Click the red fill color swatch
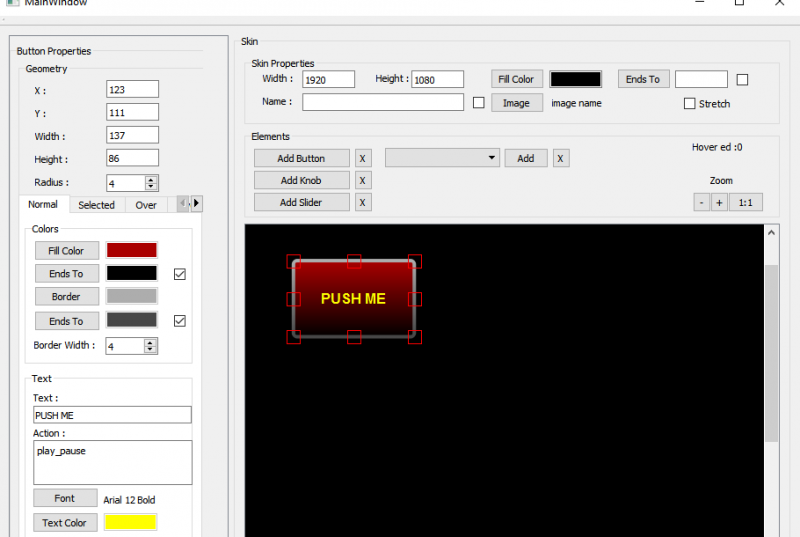 (x=132, y=250)
